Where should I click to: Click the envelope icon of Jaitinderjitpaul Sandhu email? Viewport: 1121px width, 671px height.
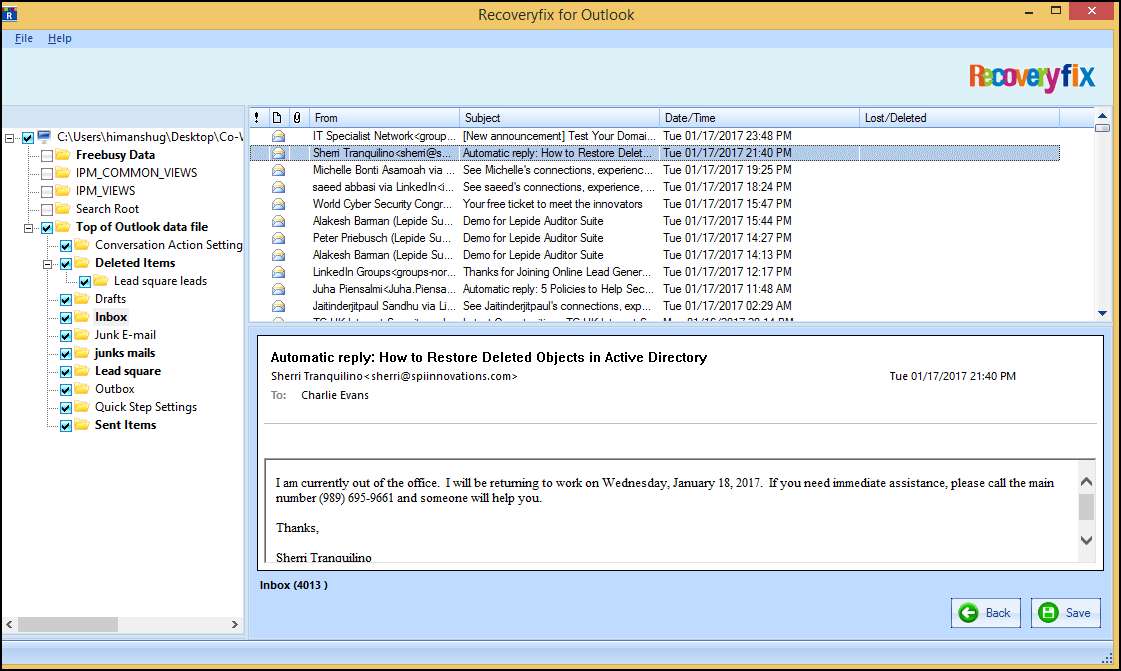[x=278, y=306]
